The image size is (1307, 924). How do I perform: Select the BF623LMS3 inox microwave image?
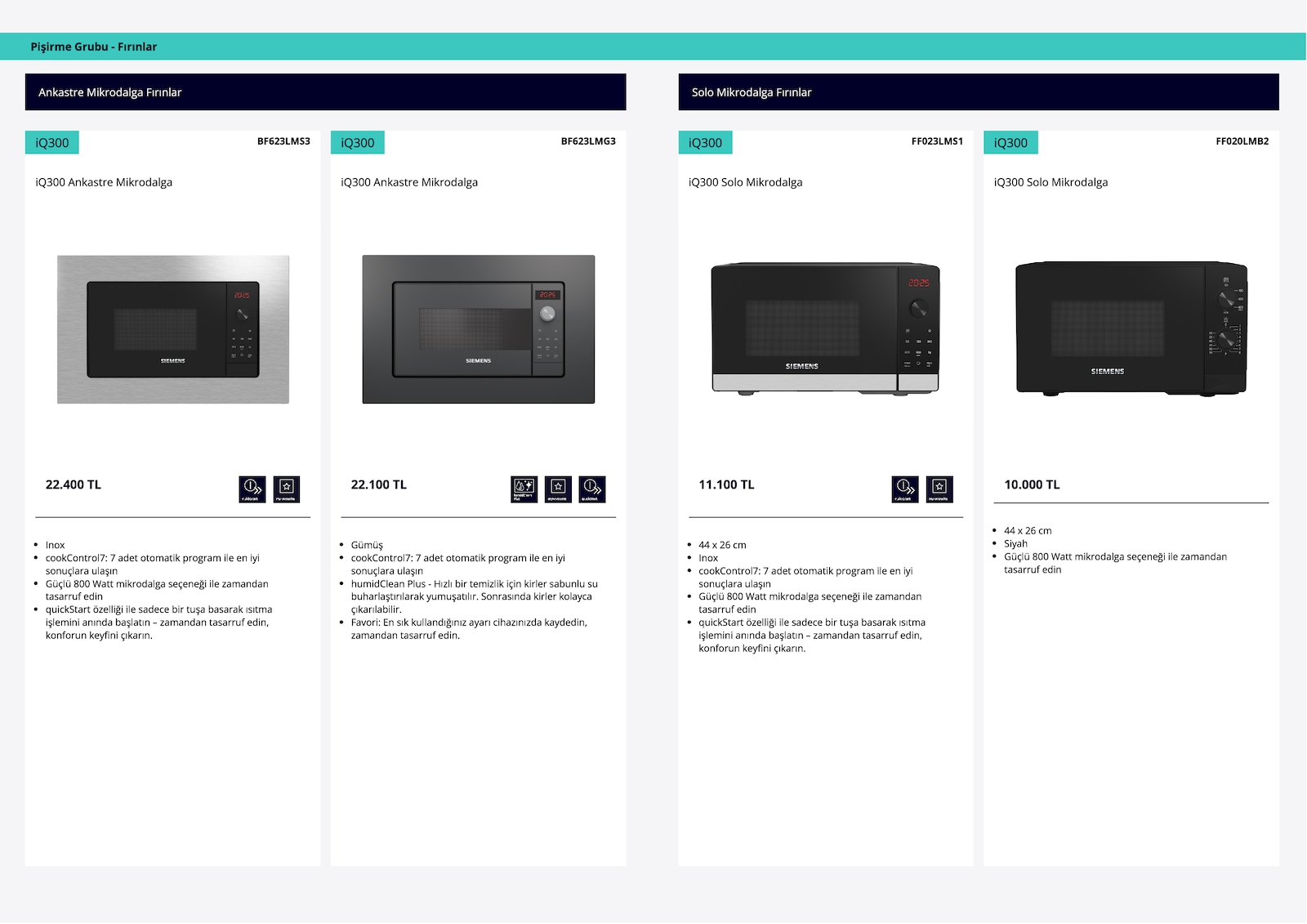point(173,329)
